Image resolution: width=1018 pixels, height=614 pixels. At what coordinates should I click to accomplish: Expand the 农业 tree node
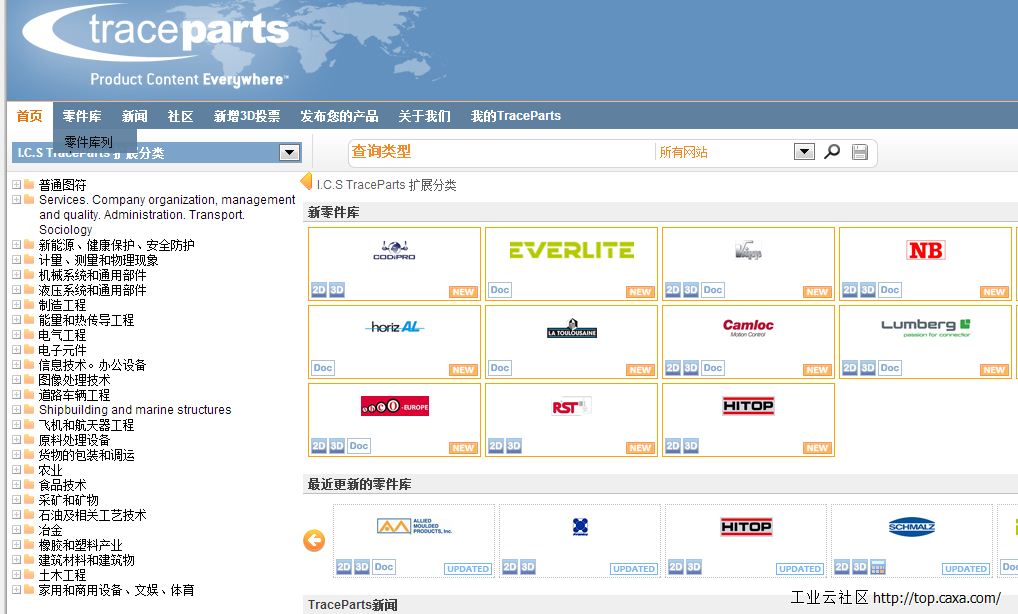(16, 470)
